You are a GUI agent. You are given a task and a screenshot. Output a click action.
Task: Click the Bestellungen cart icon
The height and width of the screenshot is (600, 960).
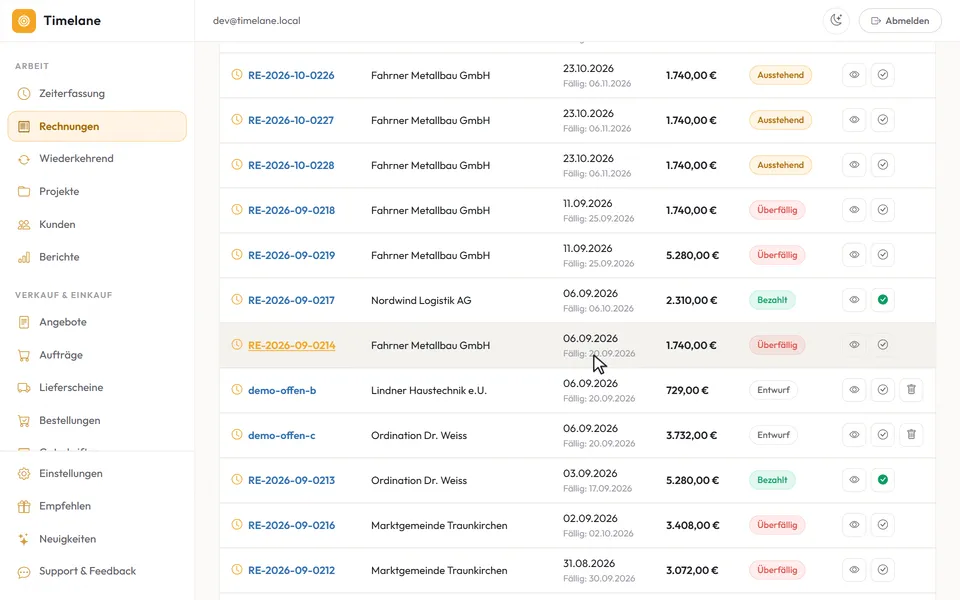tap(24, 421)
